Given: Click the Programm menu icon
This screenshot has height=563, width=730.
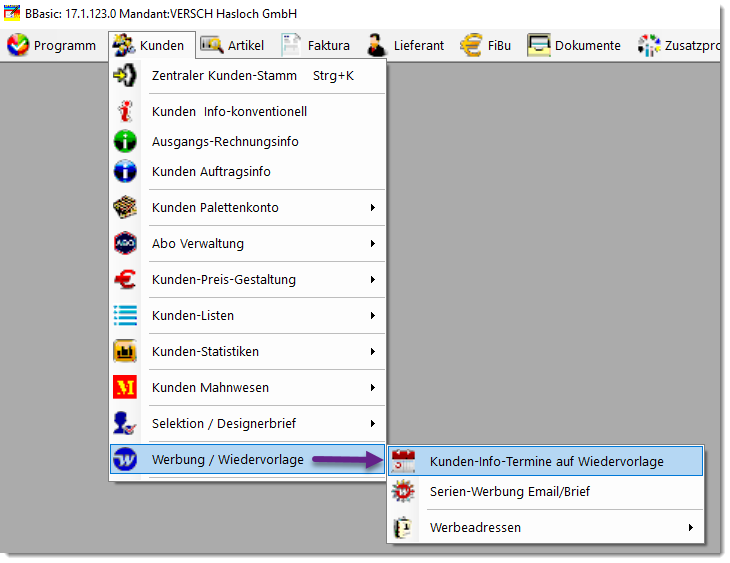Looking at the screenshot, I should [x=18, y=45].
